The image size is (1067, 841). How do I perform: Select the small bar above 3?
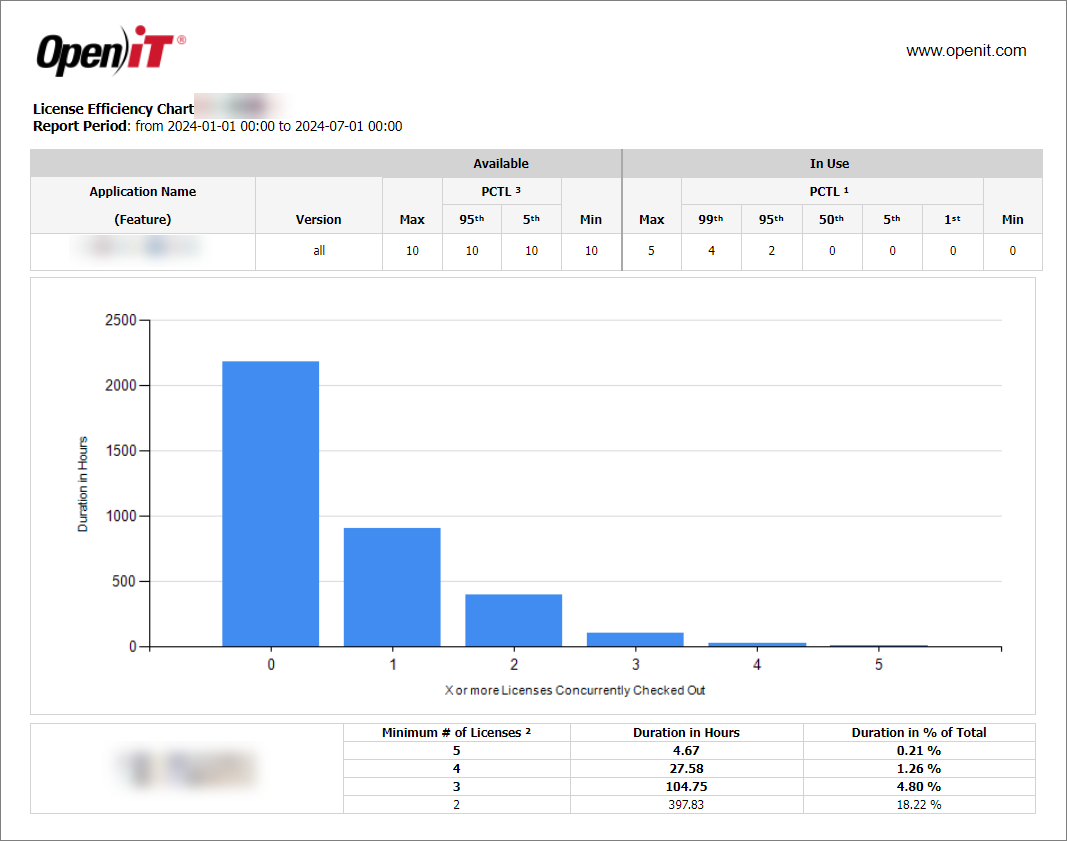coord(635,638)
